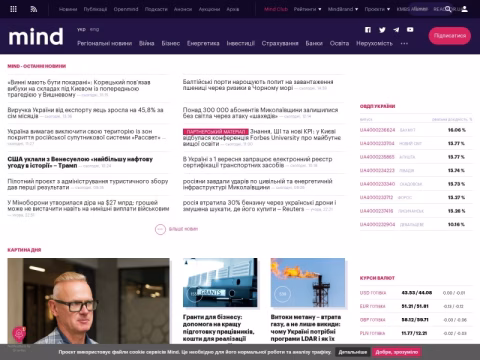The image size is (480, 360).
Task: Open the Публікації menu item
Action: click(95, 9)
